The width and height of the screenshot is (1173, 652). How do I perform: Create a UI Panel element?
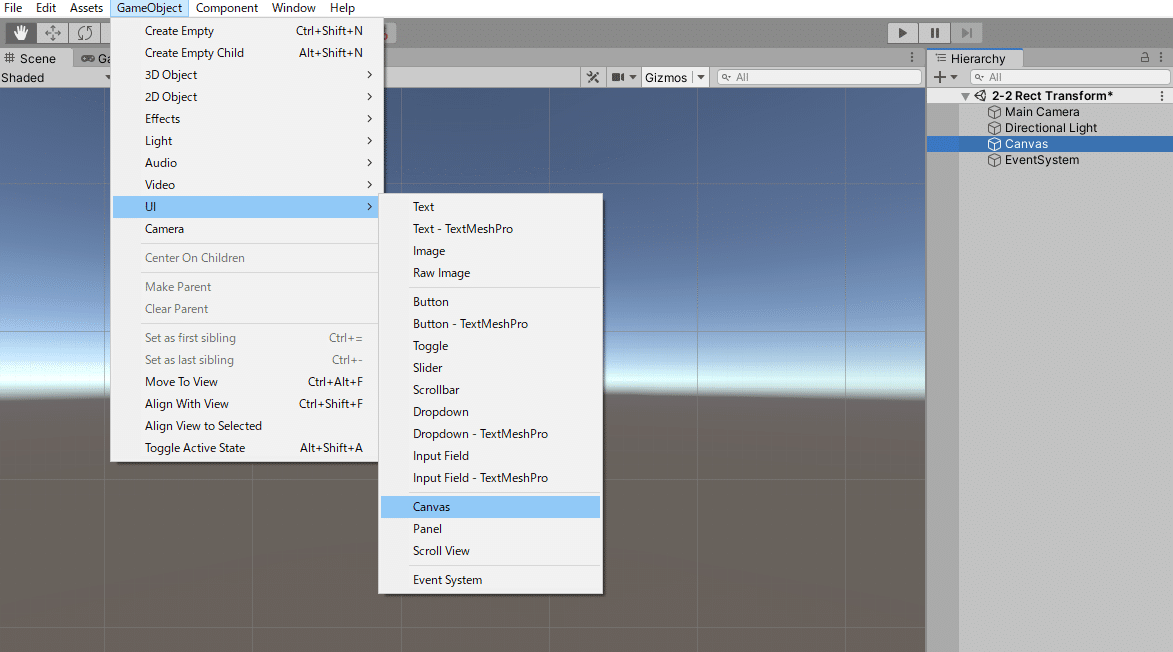point(490,529)
